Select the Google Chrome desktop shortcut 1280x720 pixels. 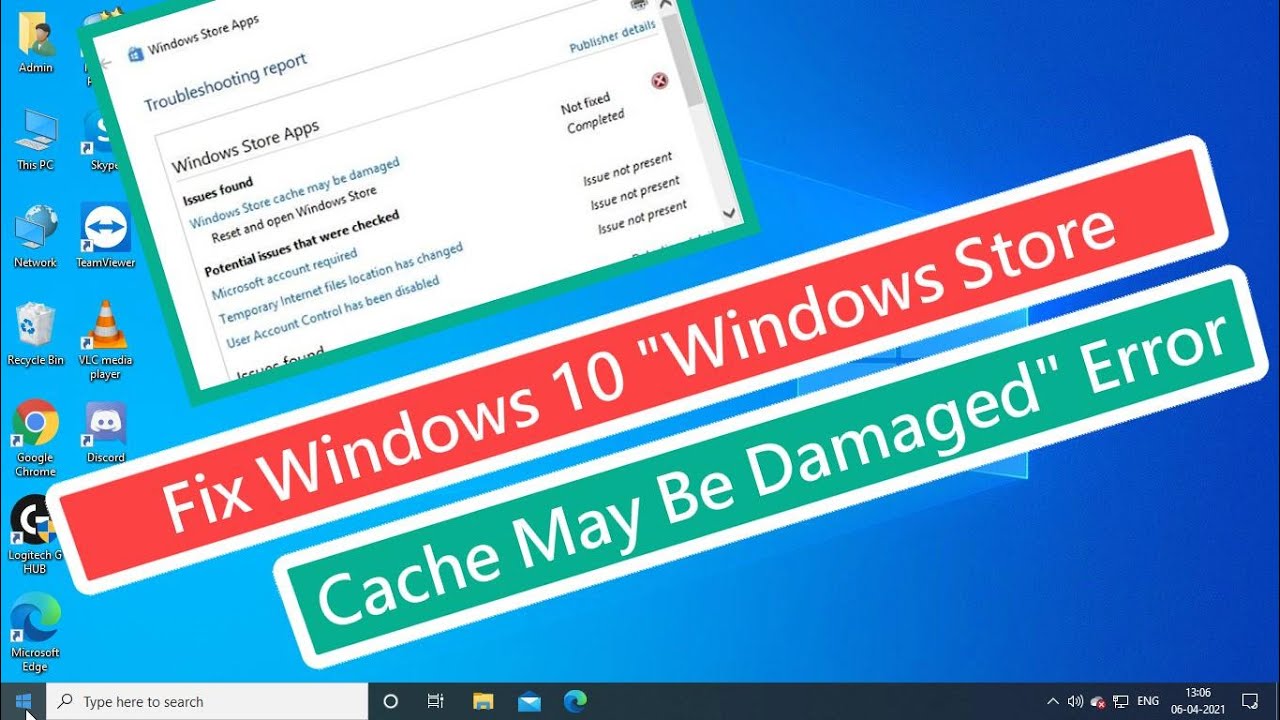[x=35, y=438]
